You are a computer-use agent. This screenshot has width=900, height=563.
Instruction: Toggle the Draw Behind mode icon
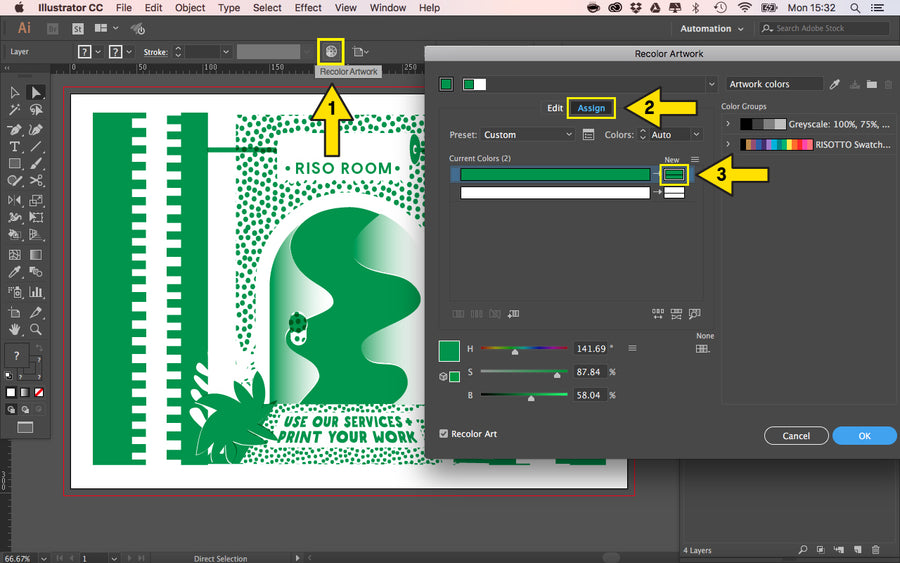click(x=25, y=409)
